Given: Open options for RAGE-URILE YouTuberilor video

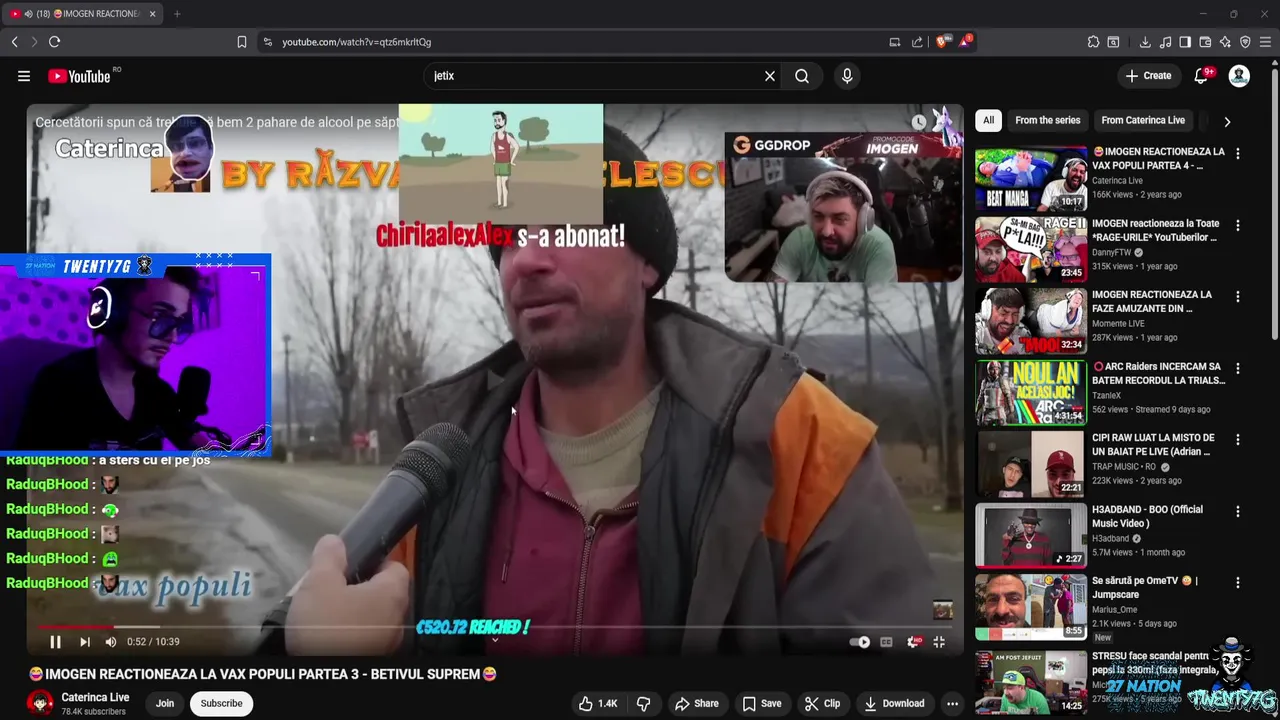Looking at the screenshot, I should 1238,225.
